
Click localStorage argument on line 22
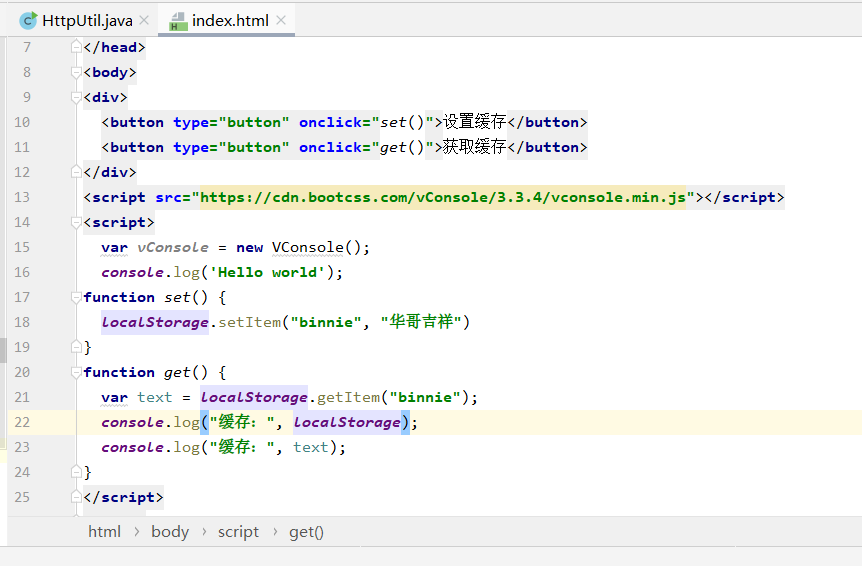tap(347, 422)
